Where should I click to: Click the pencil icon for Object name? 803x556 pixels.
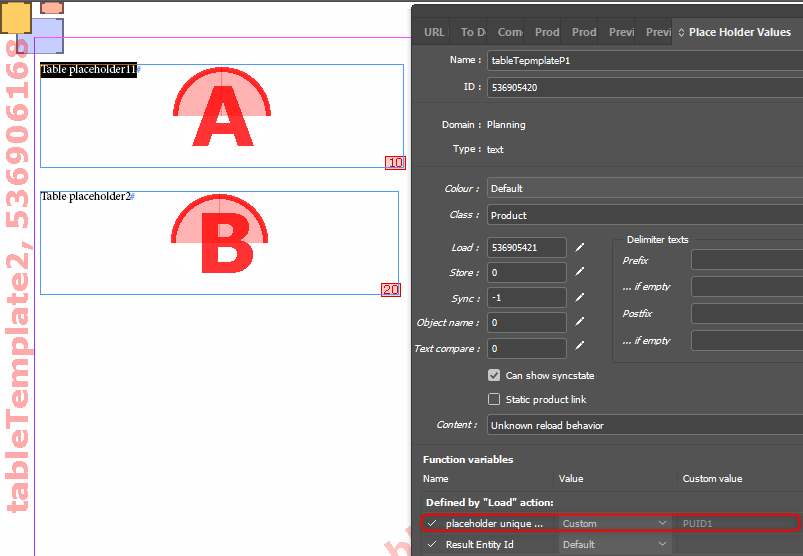[x=580, y=322]
